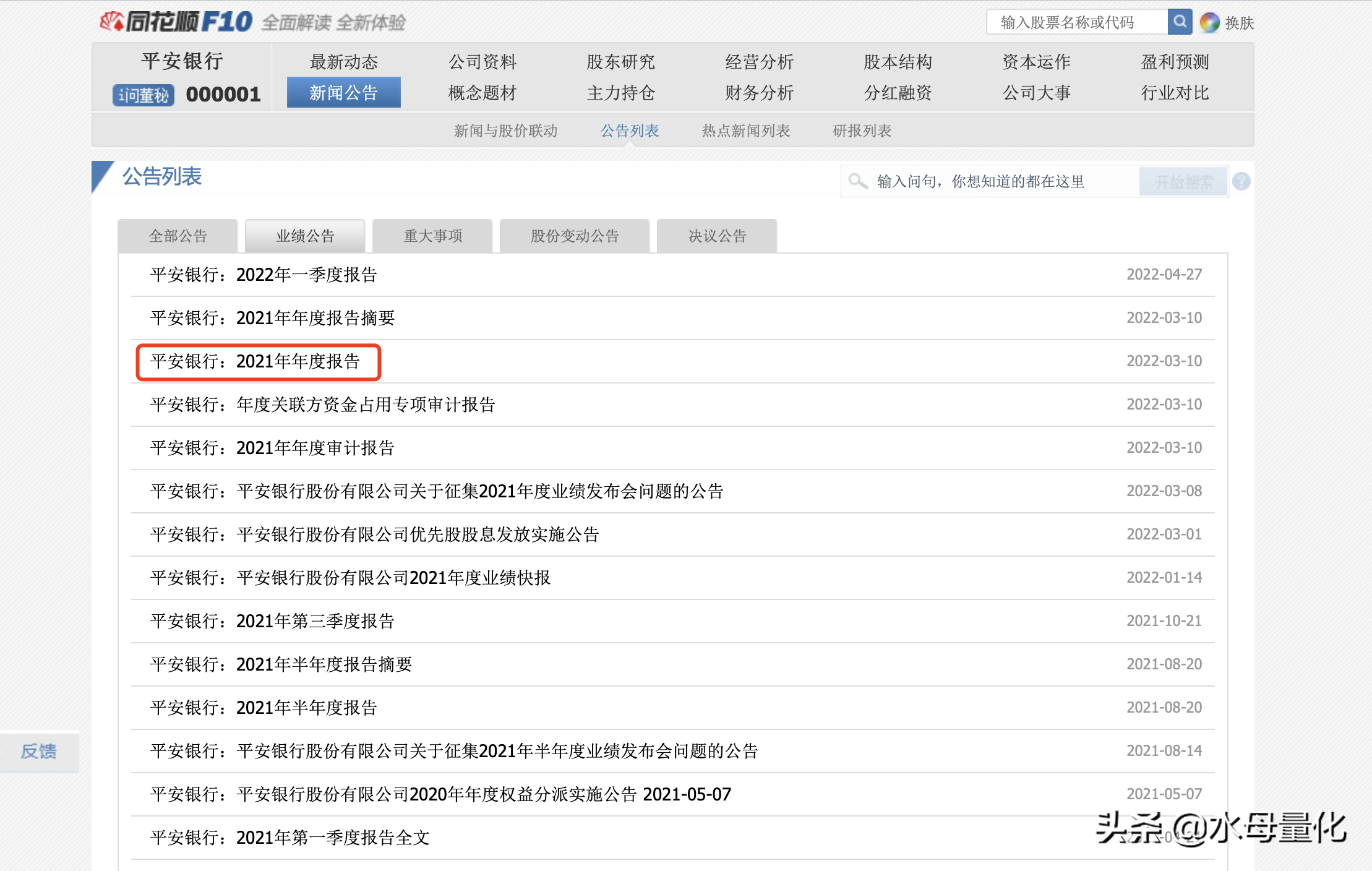Click the blue help question mark icon

[1241, 181]
